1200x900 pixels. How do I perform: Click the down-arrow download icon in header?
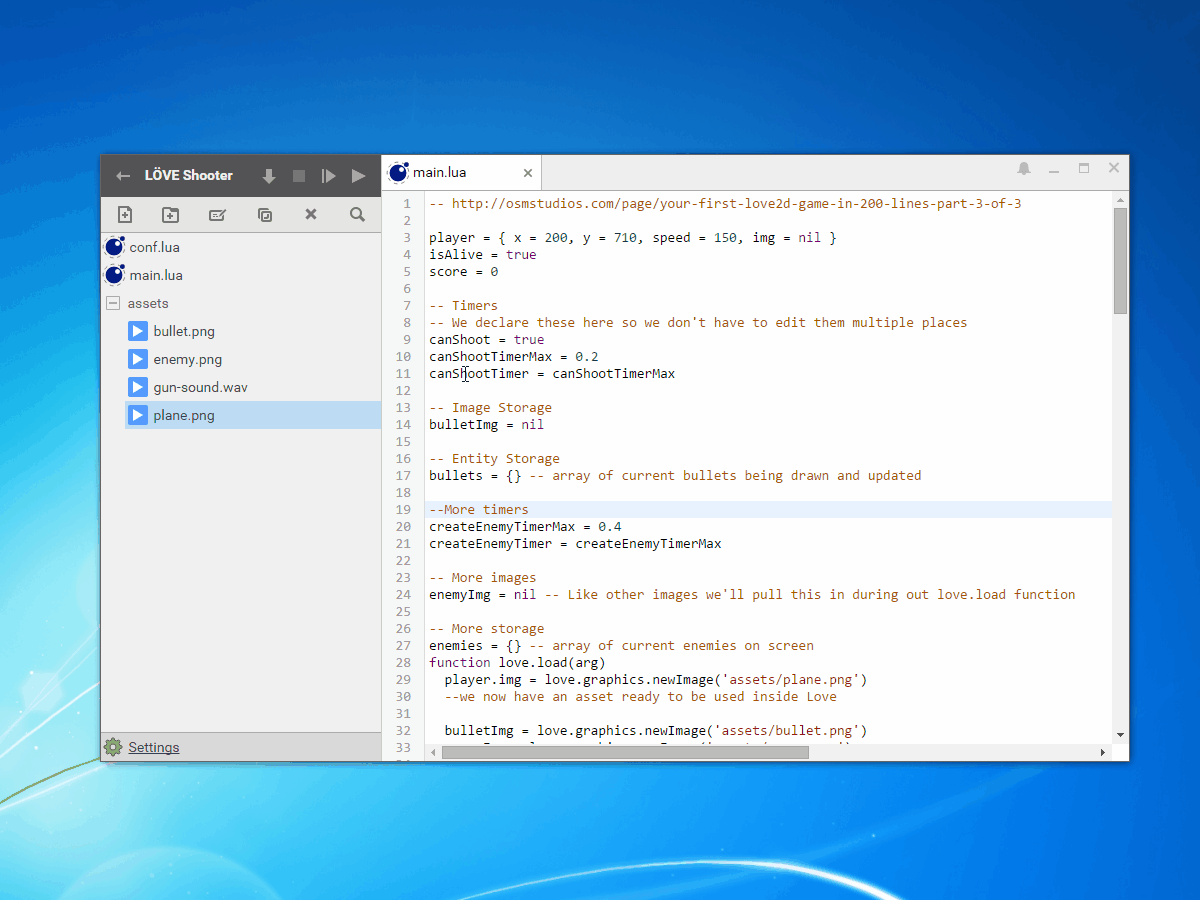click(x=269, y=176)
